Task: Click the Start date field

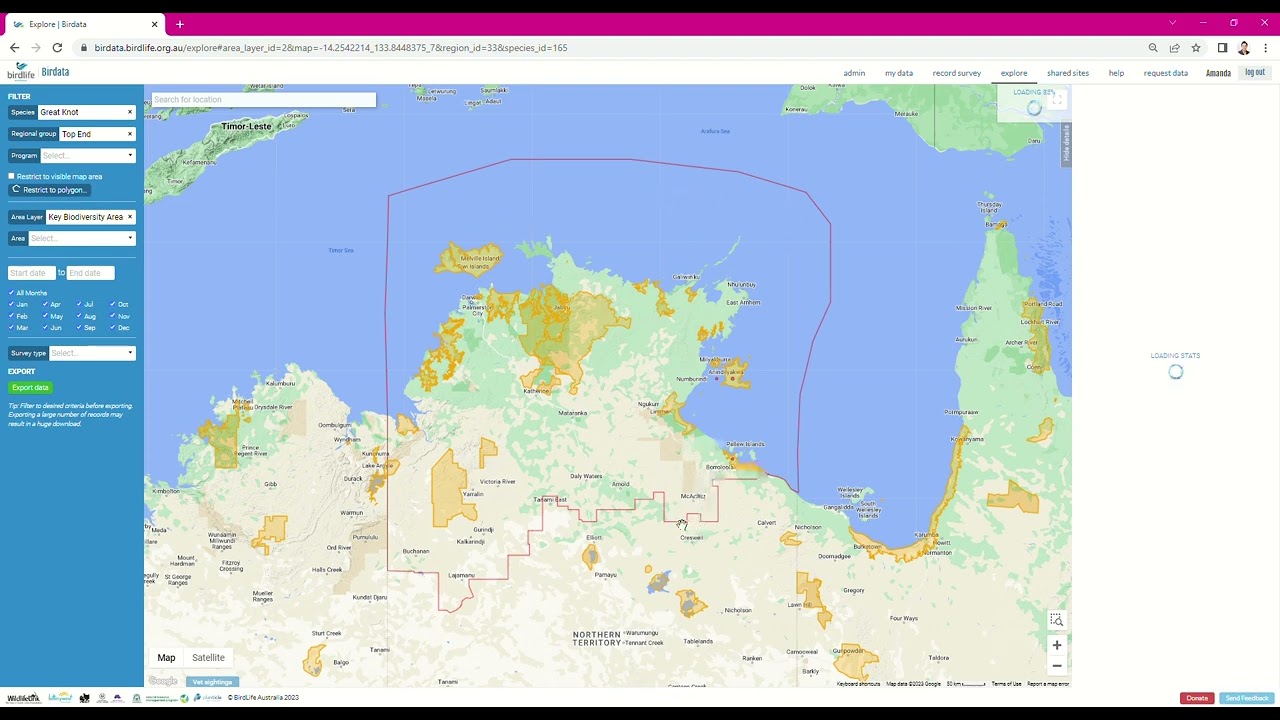Action: click(31, 273)
